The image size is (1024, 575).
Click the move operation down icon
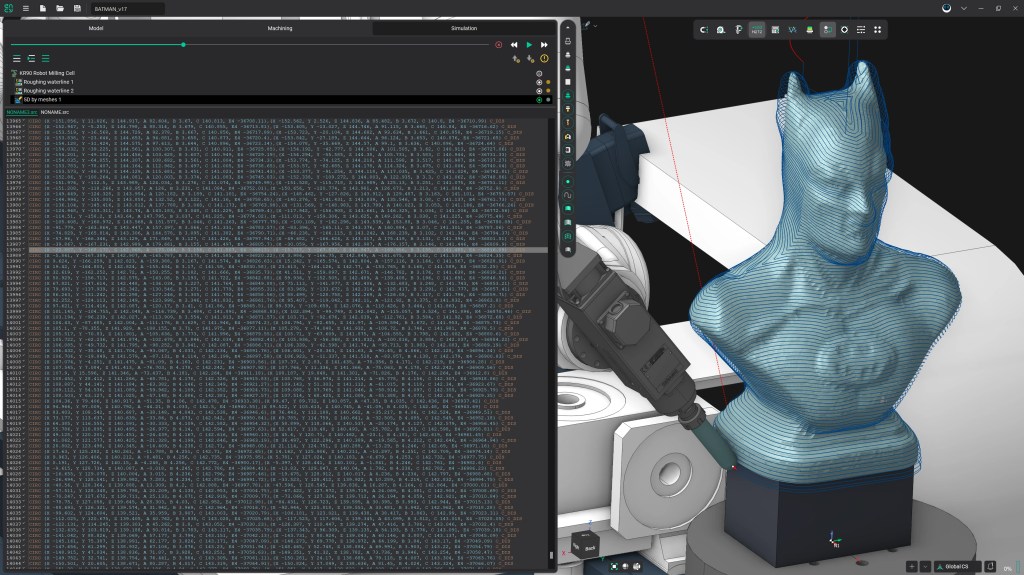(530, 59)
